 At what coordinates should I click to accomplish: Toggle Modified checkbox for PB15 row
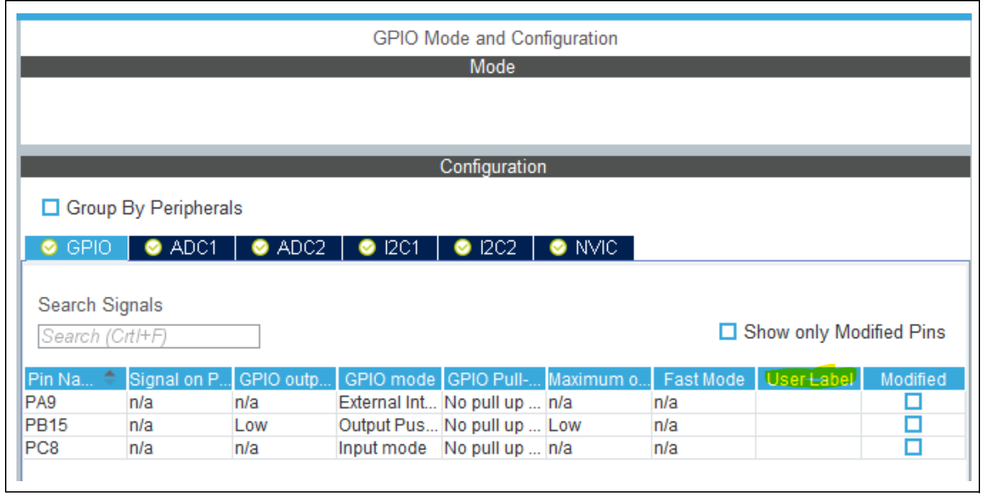[x=913, y=425]
